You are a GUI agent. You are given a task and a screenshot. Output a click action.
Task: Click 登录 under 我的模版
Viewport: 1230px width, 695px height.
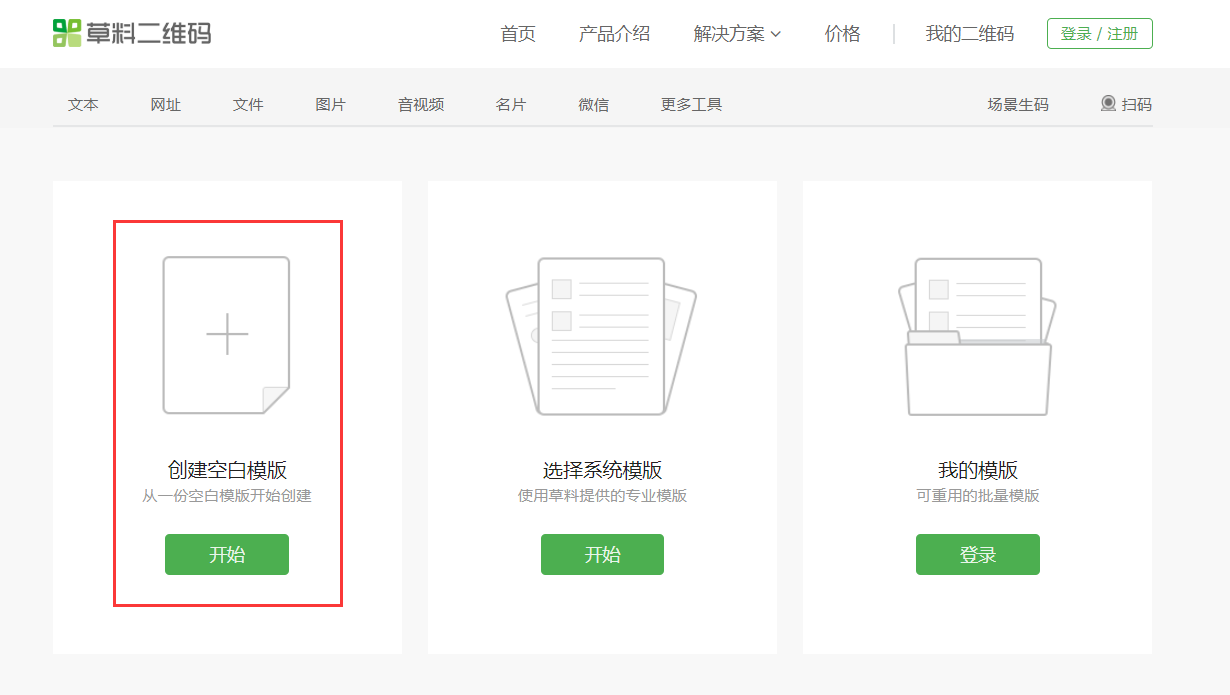977,554
